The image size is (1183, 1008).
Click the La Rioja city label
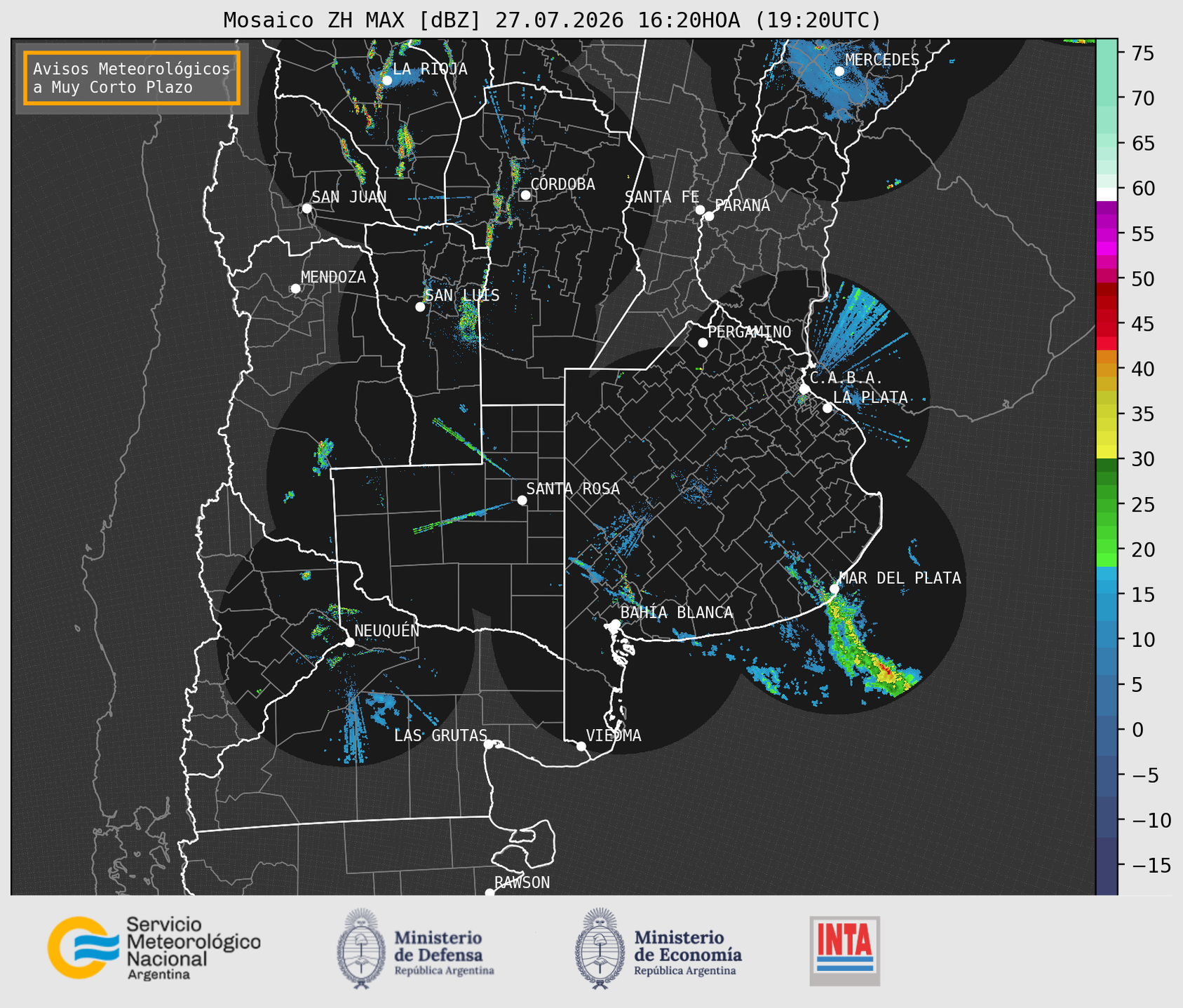click(430, 69)
